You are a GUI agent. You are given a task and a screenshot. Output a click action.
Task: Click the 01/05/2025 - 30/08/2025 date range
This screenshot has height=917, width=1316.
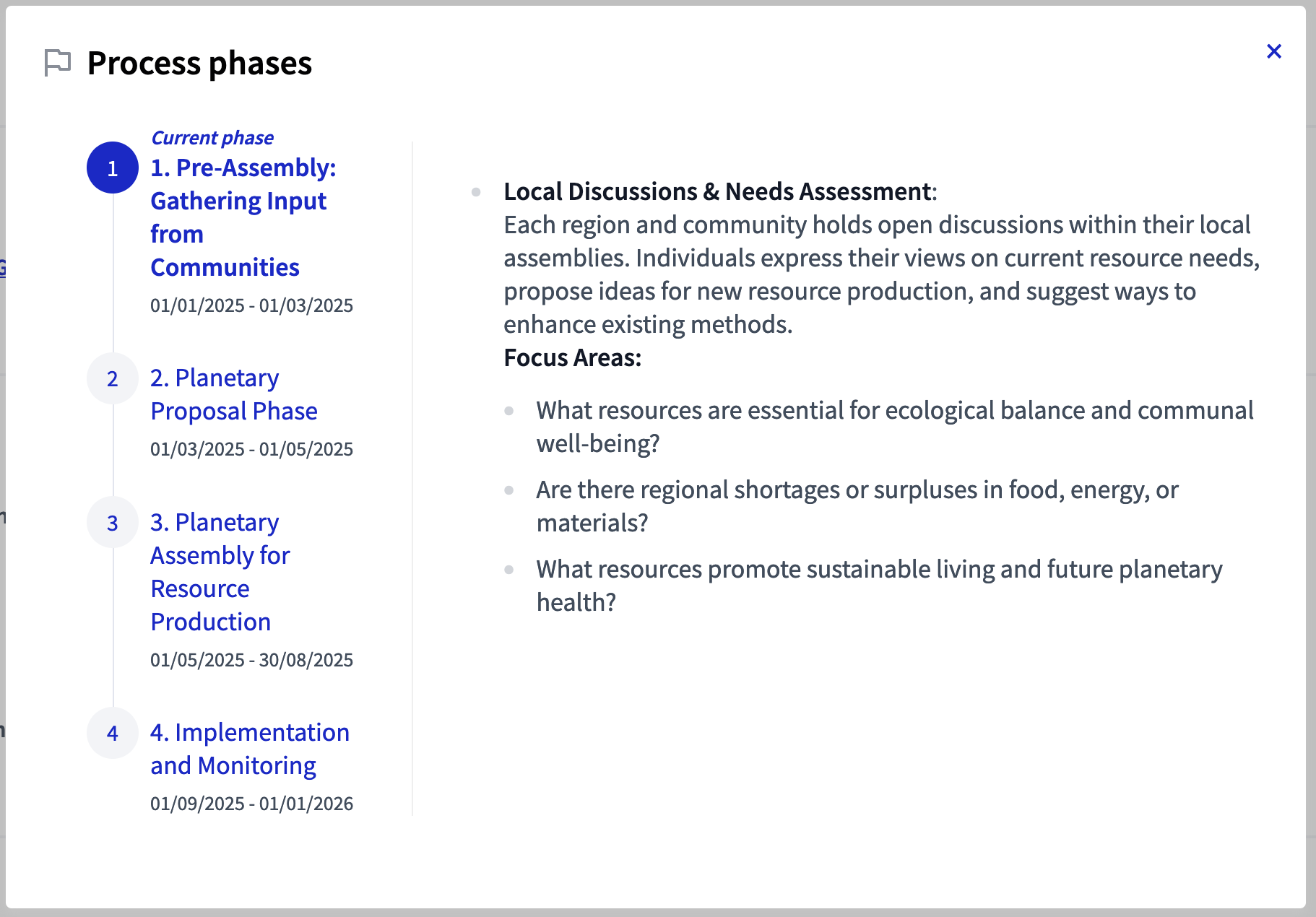coord(251,659)
